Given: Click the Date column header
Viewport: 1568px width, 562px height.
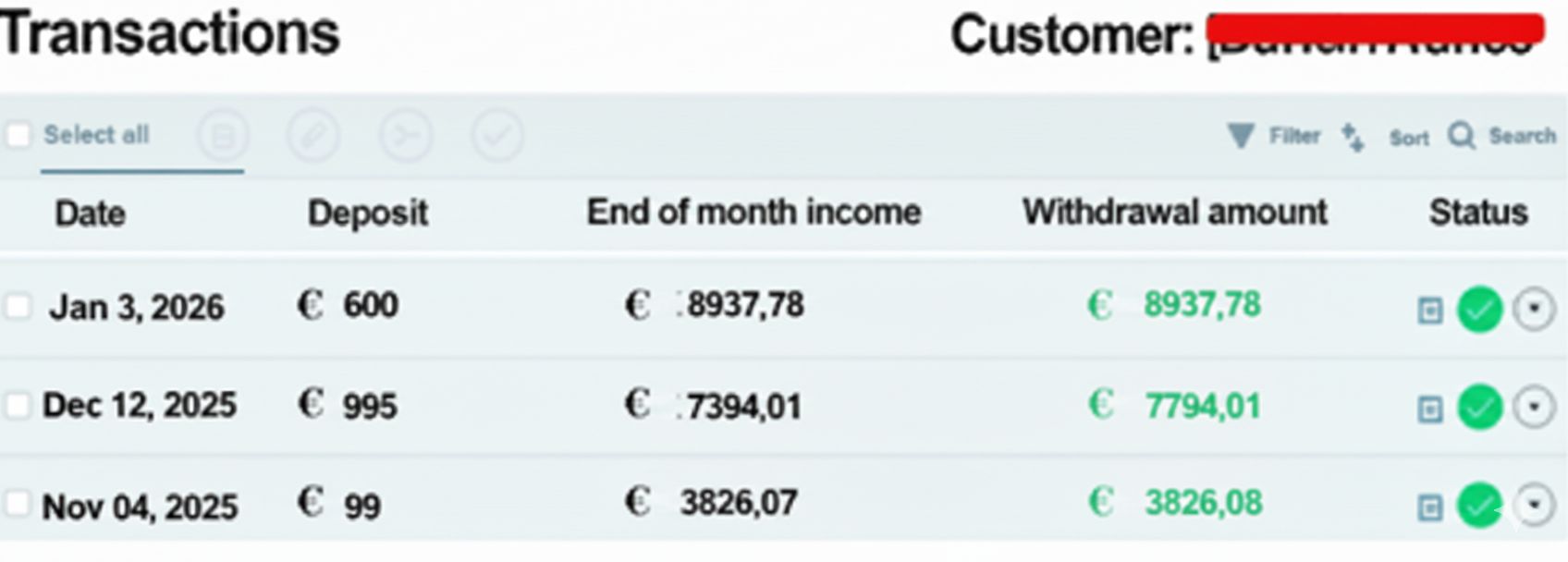Looking at the screenshot, I should [x=90, y=214].
